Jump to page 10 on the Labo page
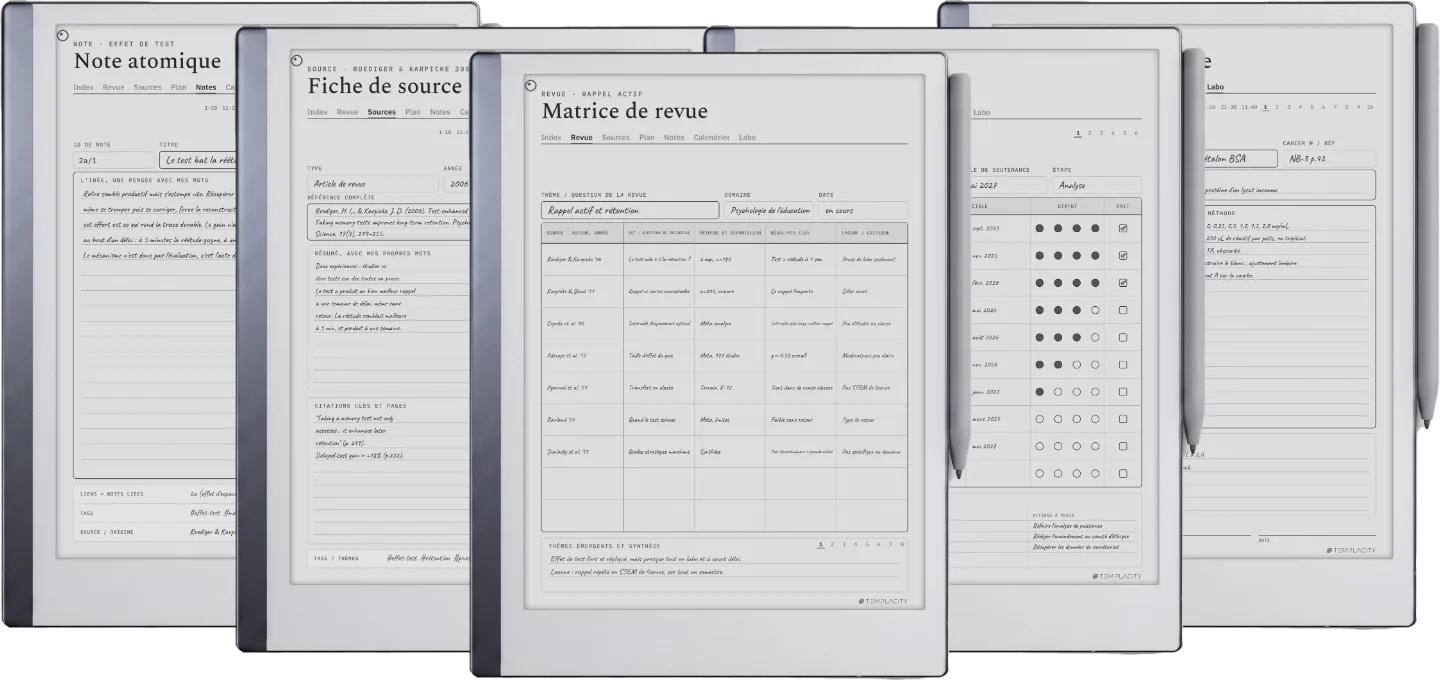1440x681 pixels. pos(1370,106)
